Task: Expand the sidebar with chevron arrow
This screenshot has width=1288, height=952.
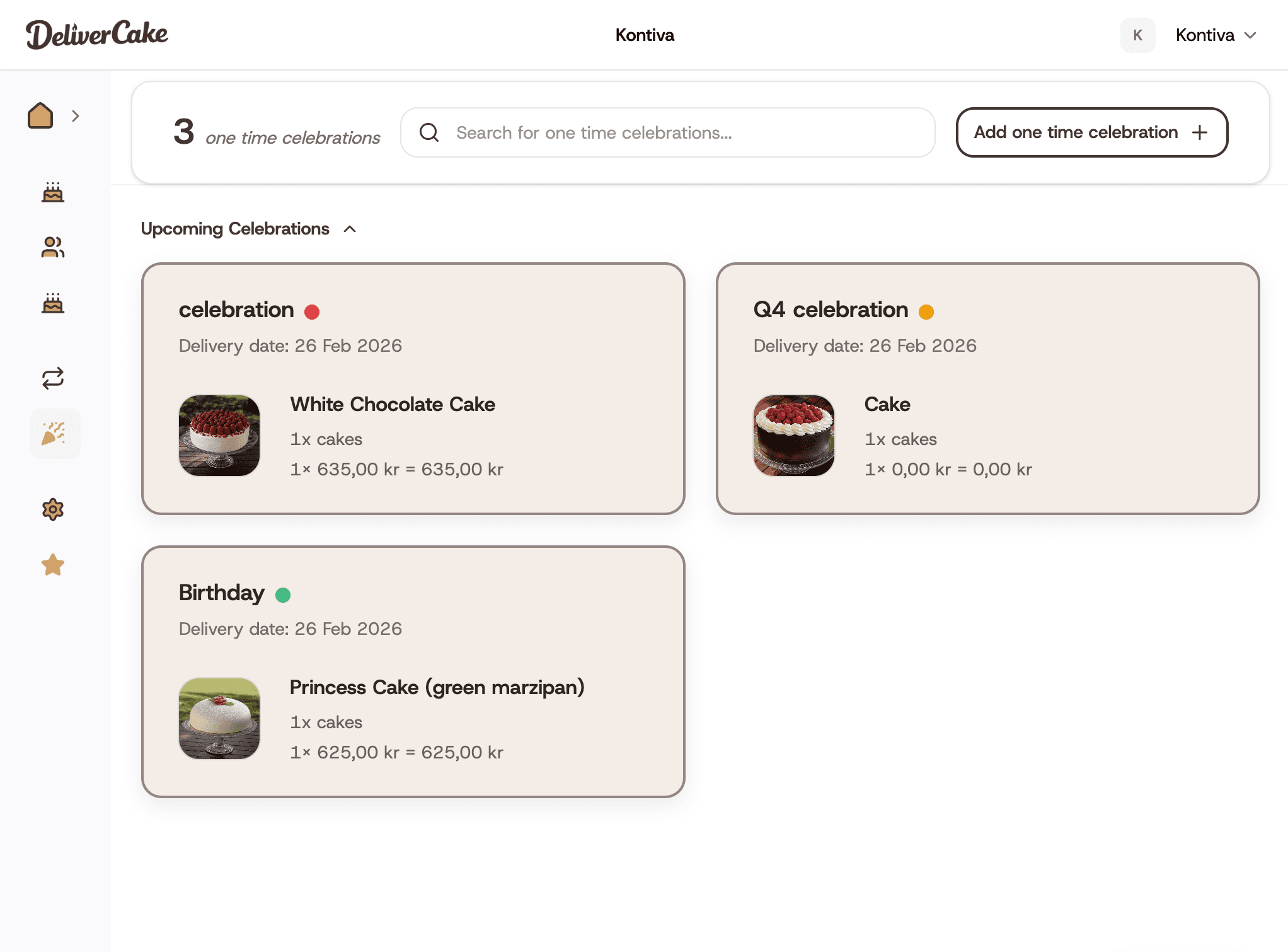Action: [x=76, y=116]
